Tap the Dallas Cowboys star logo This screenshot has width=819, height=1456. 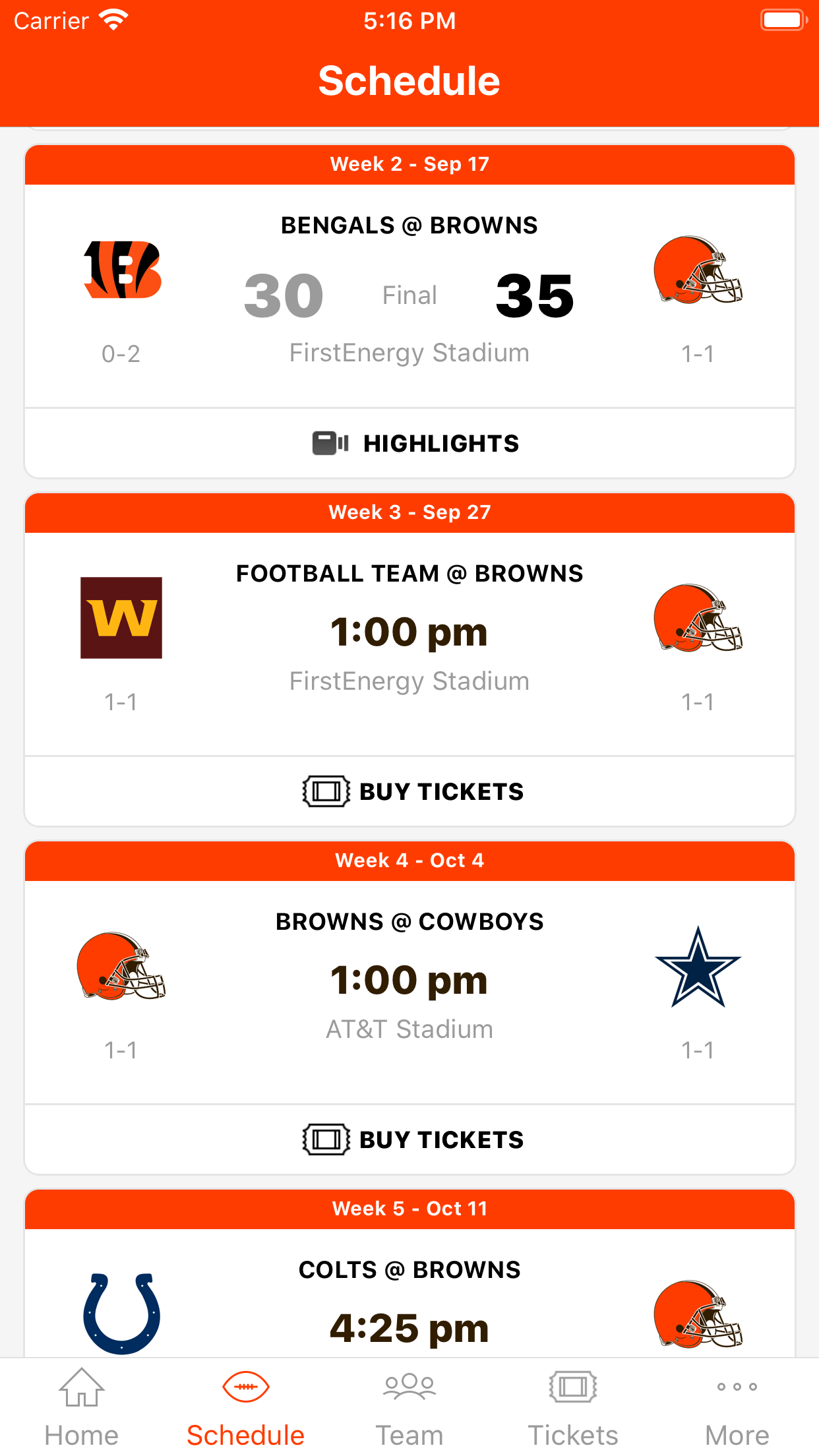[x=698, y=967]
